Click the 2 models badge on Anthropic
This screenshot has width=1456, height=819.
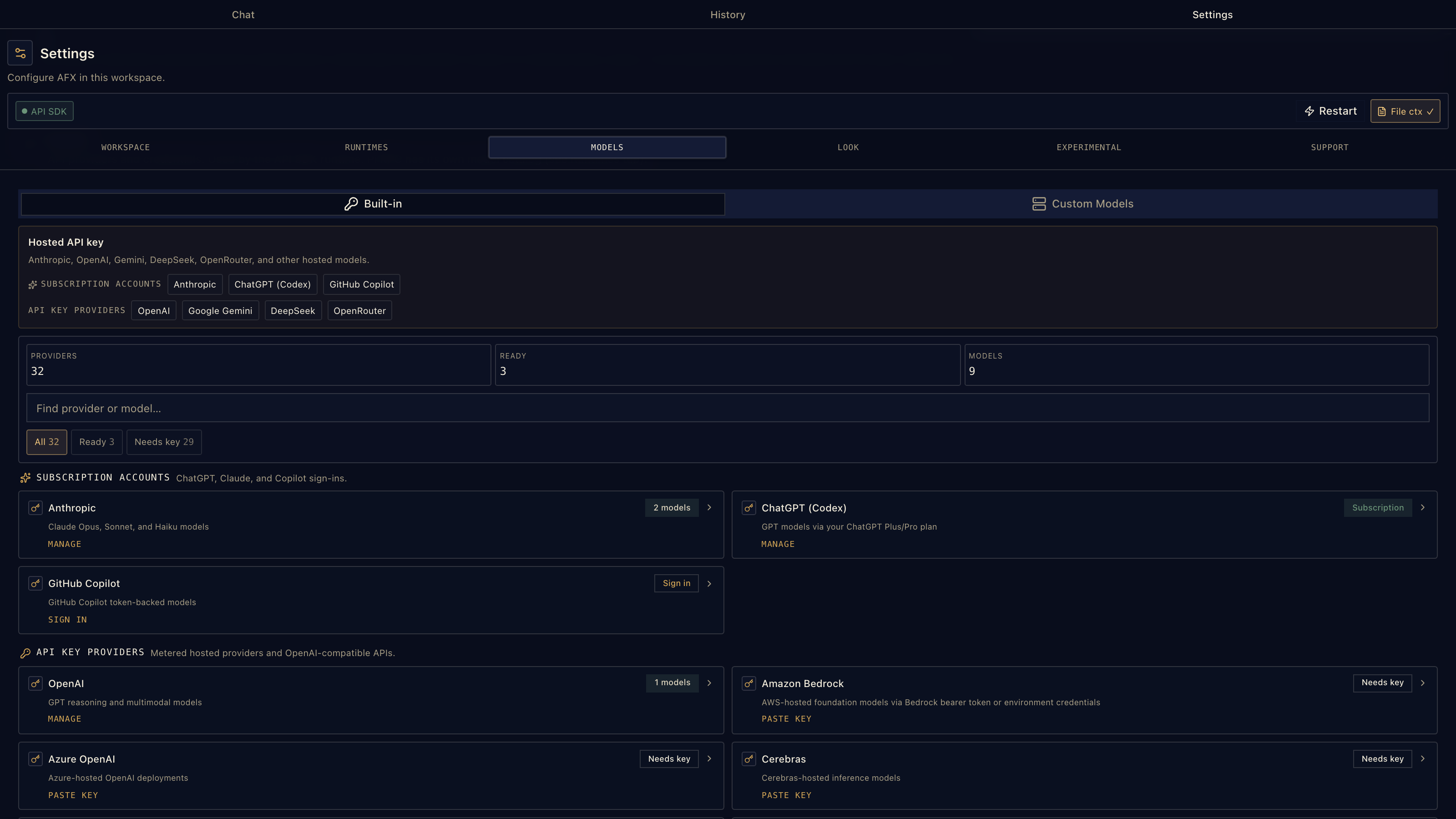pyautogui.click(x=672, y=508)
